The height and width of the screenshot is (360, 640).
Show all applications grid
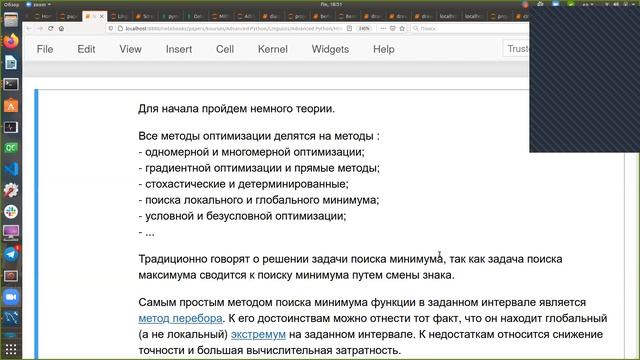11,349
